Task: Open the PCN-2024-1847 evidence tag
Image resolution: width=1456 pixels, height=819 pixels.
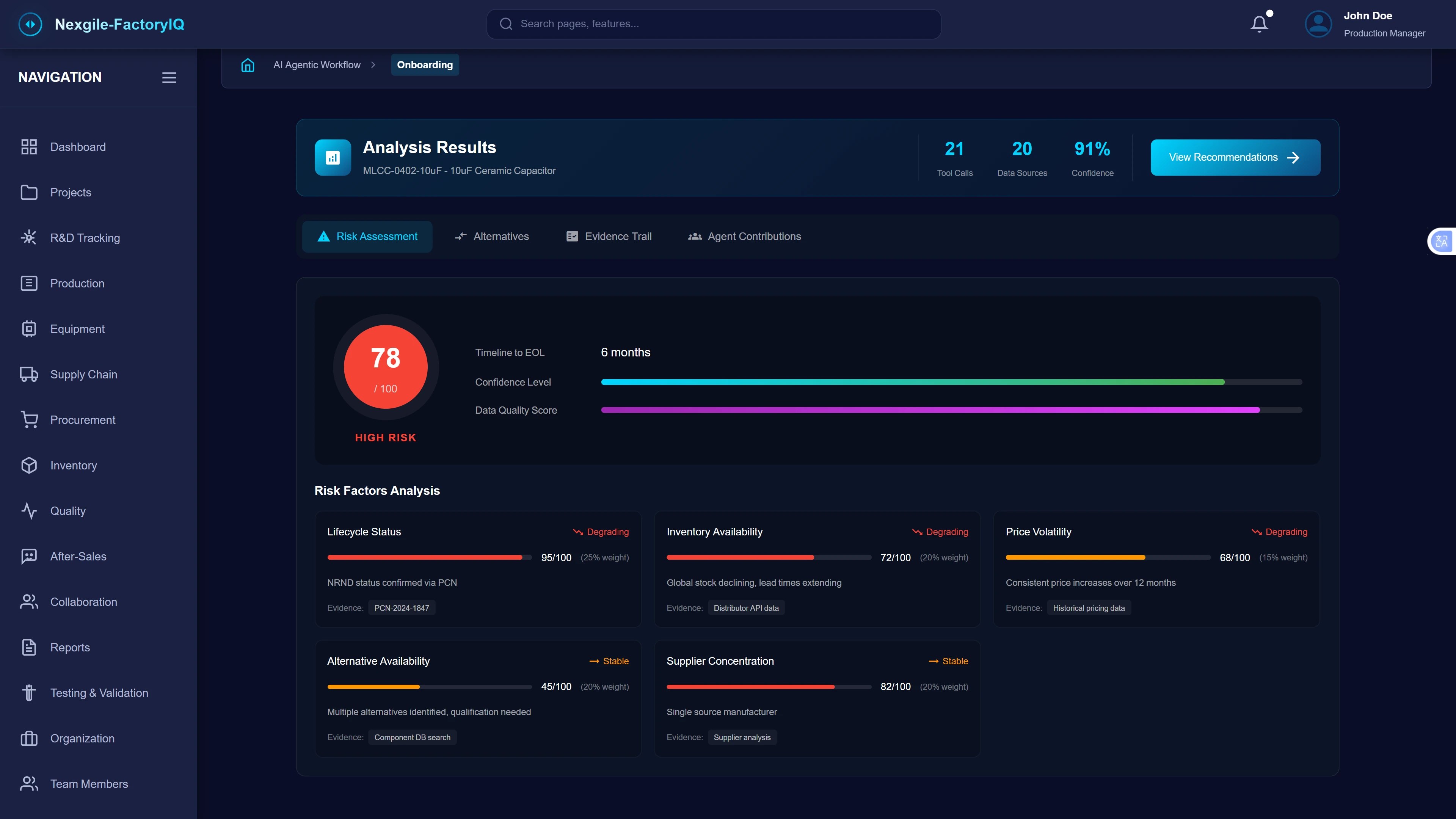Action: (402, 607)
